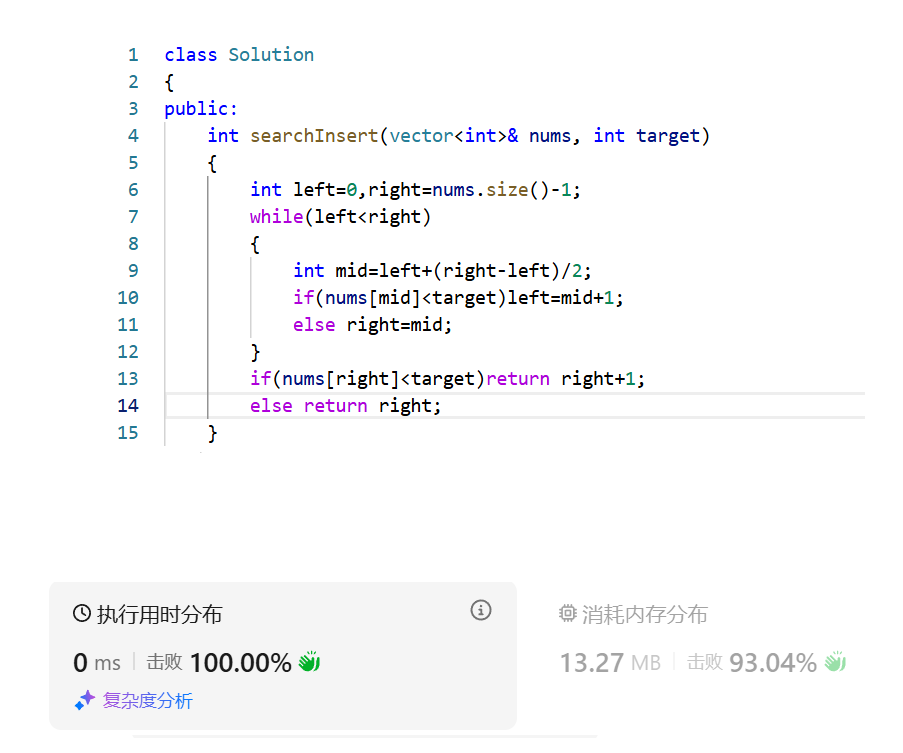Click 'searchInsert' function name
903x753 pixels.
pos(314,136)
